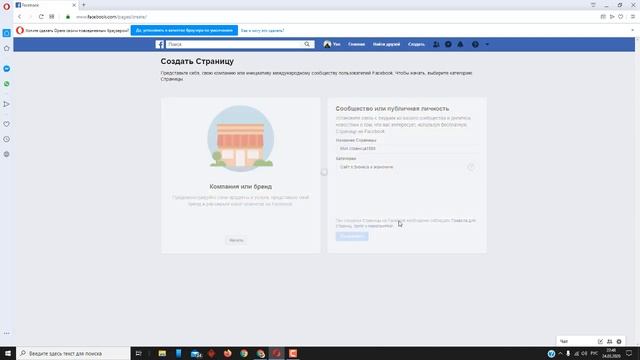View site security via the padlock icon
Viewport: 640px width, 360px height.
68,17
